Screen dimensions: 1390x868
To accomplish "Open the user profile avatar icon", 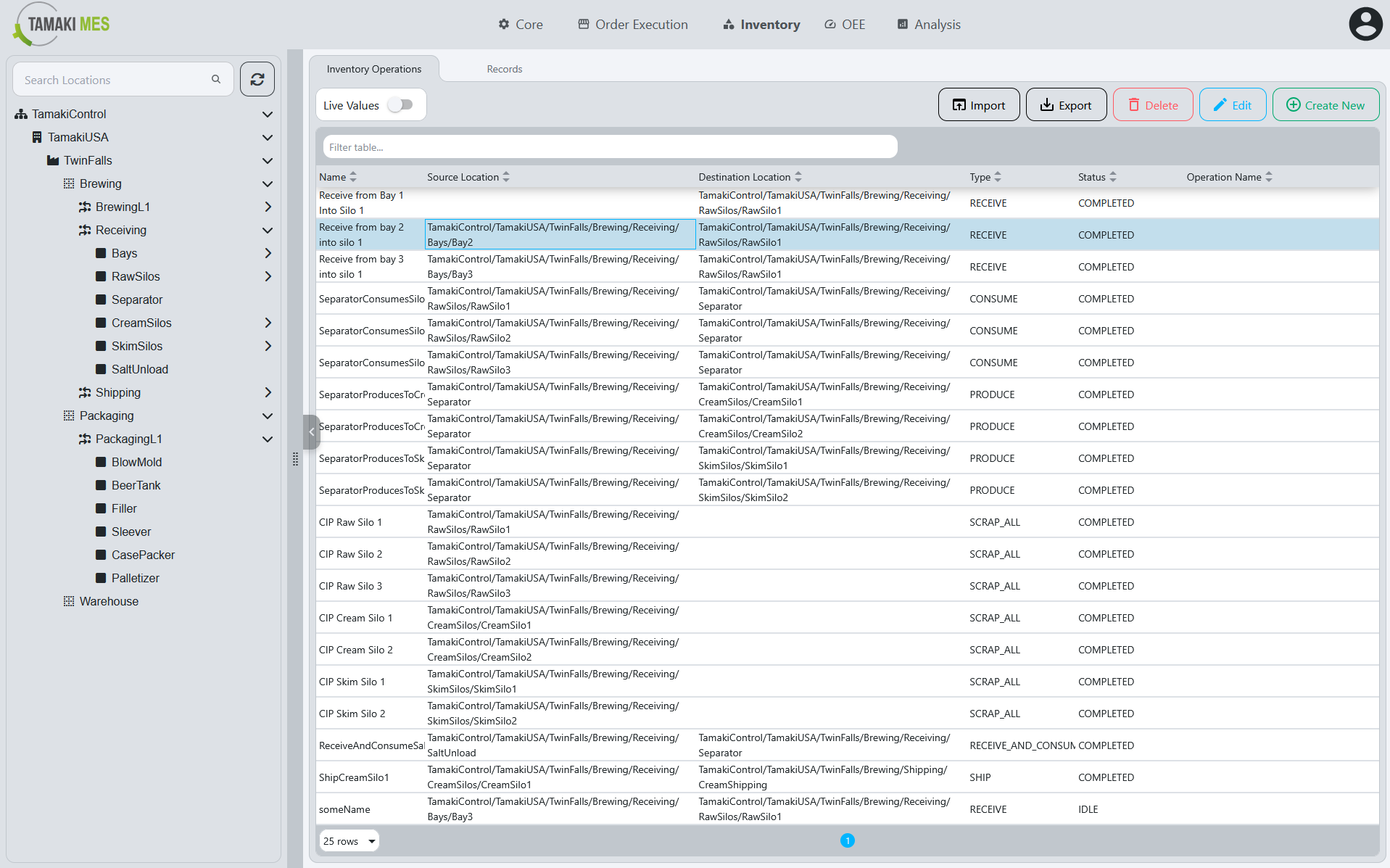I will point(1365,24).
